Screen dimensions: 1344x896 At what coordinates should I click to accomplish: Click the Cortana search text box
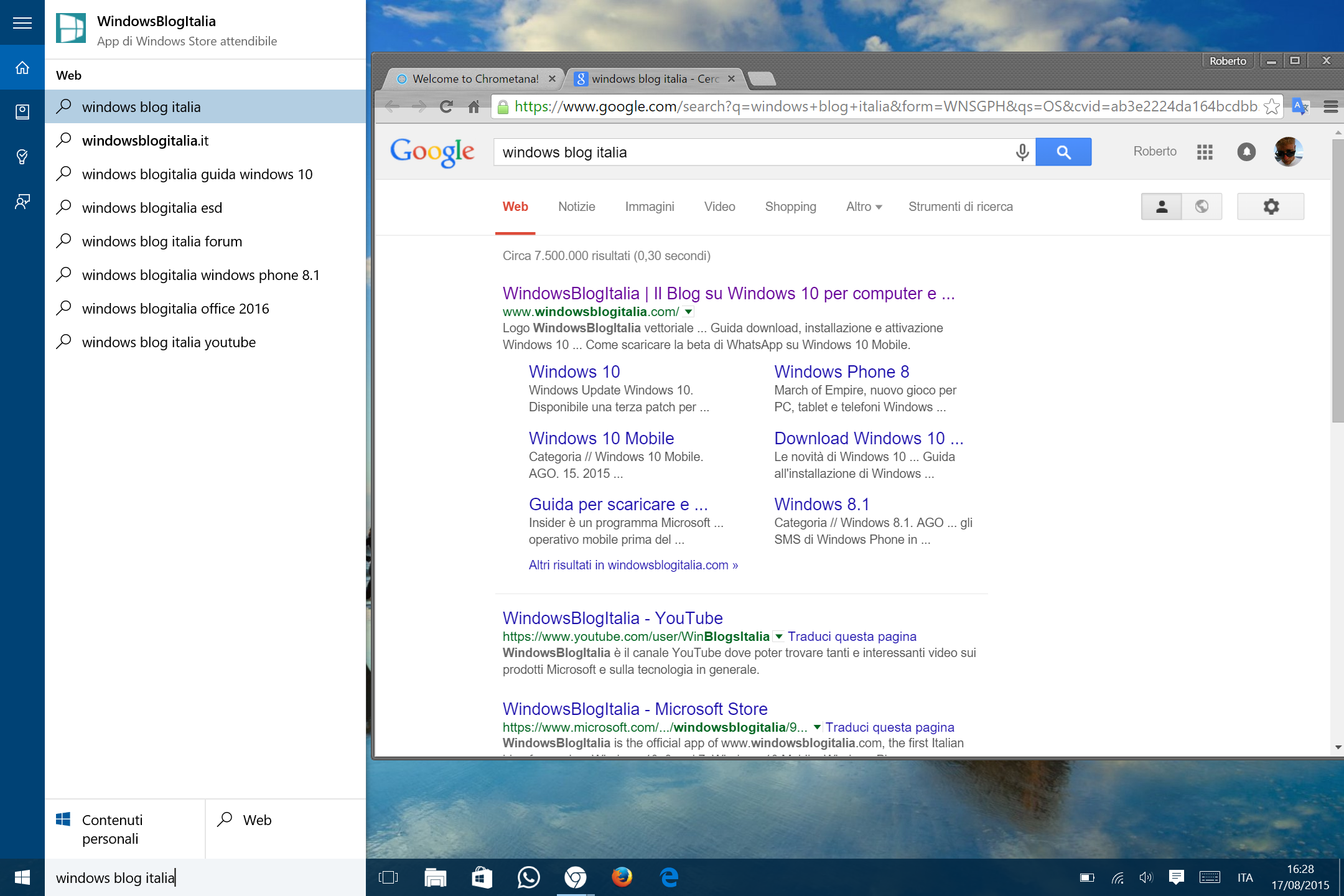click(x=205, y=877)
